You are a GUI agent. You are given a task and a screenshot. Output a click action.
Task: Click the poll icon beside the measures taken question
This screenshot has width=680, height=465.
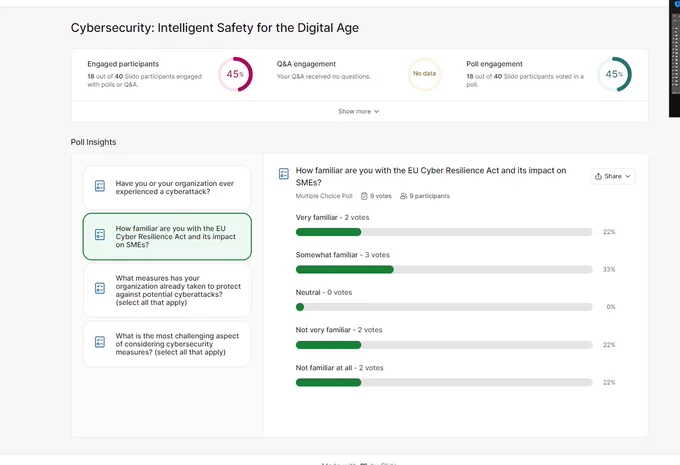[x=100, y=288]
